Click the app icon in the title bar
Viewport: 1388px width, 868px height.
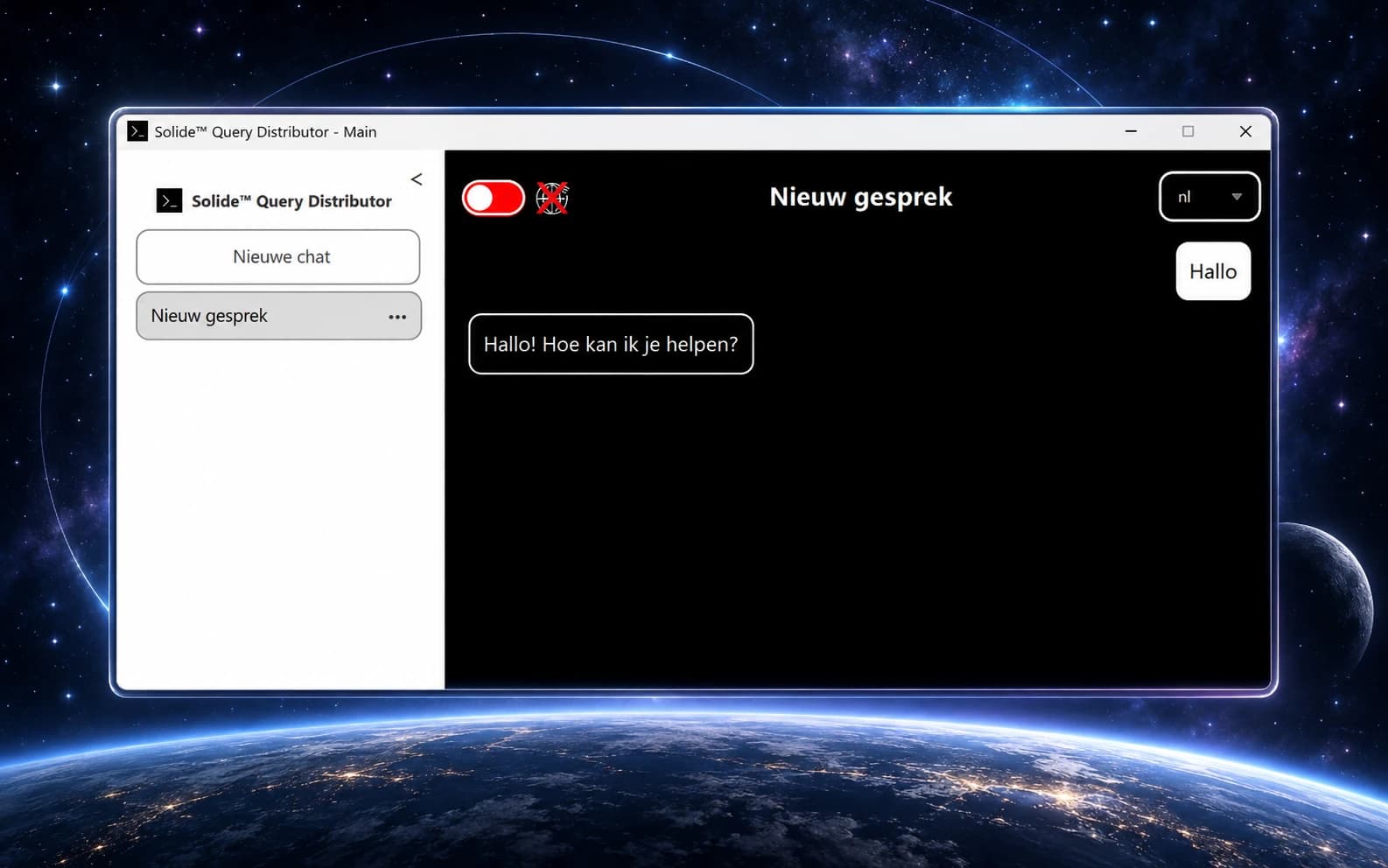pos(137,131)
